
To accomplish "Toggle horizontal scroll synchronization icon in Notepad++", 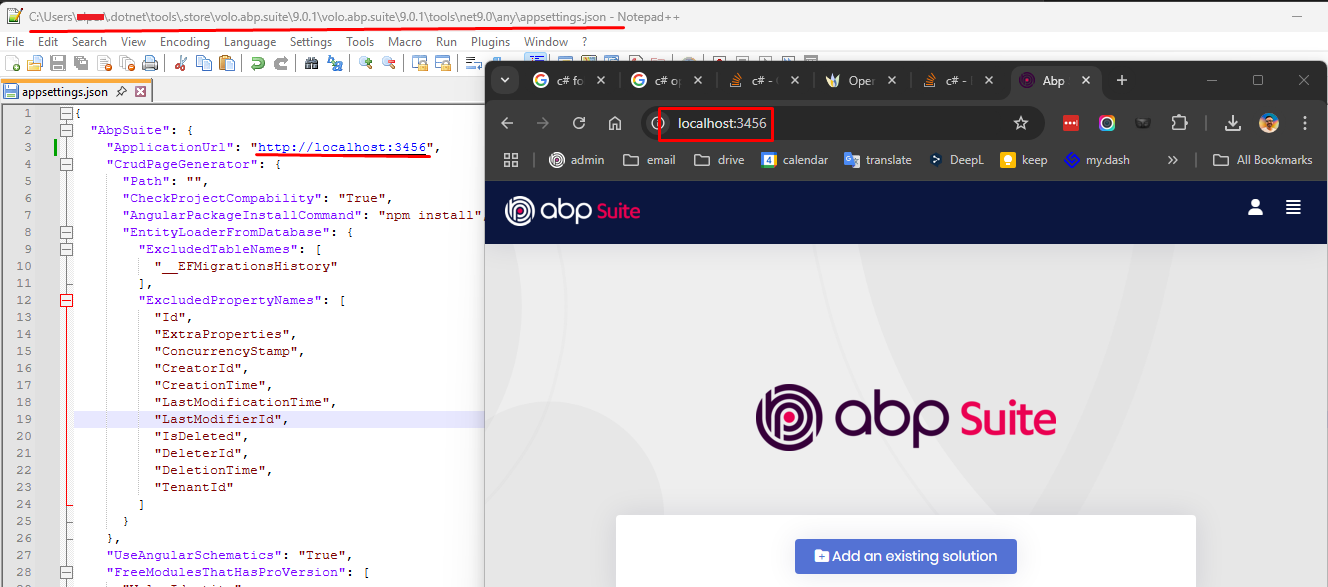I will tap(444, 63).
